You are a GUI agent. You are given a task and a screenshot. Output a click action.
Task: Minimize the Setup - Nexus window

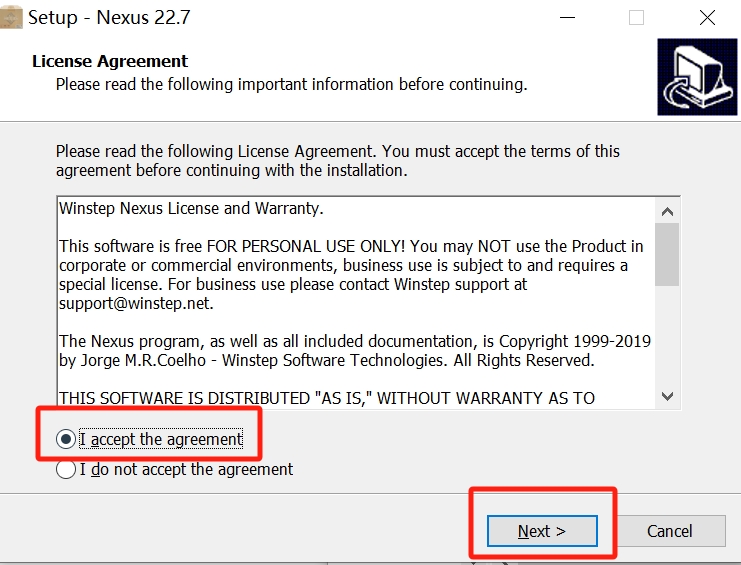(567, 17)
